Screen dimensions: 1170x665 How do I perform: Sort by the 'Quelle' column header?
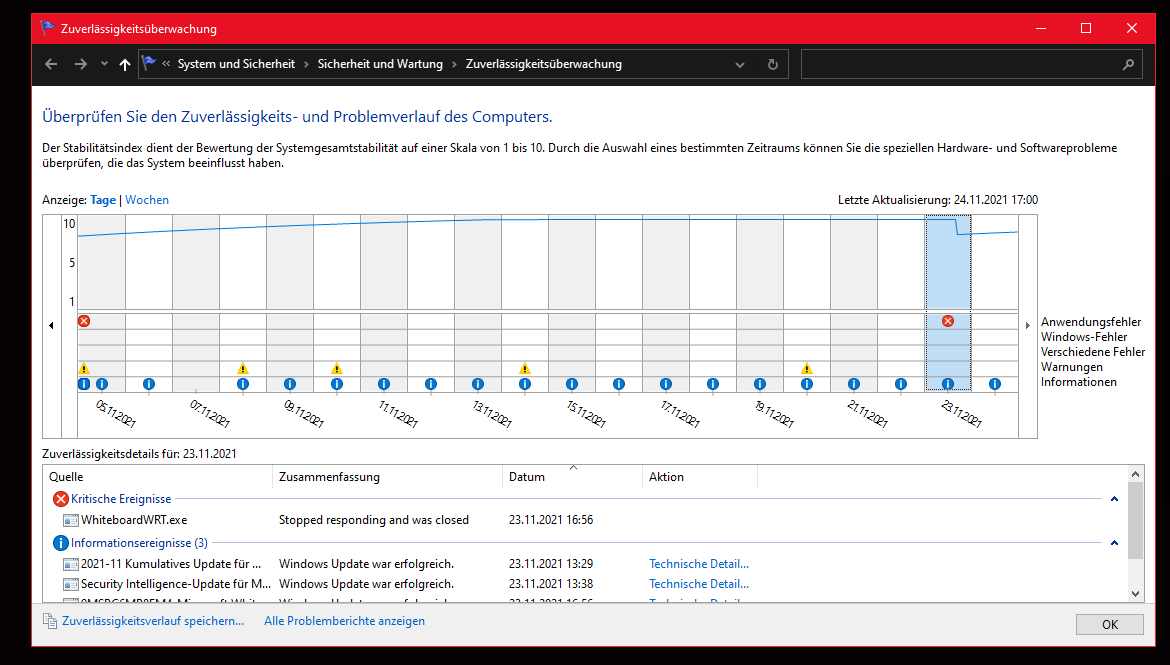[x=158, y=477]
